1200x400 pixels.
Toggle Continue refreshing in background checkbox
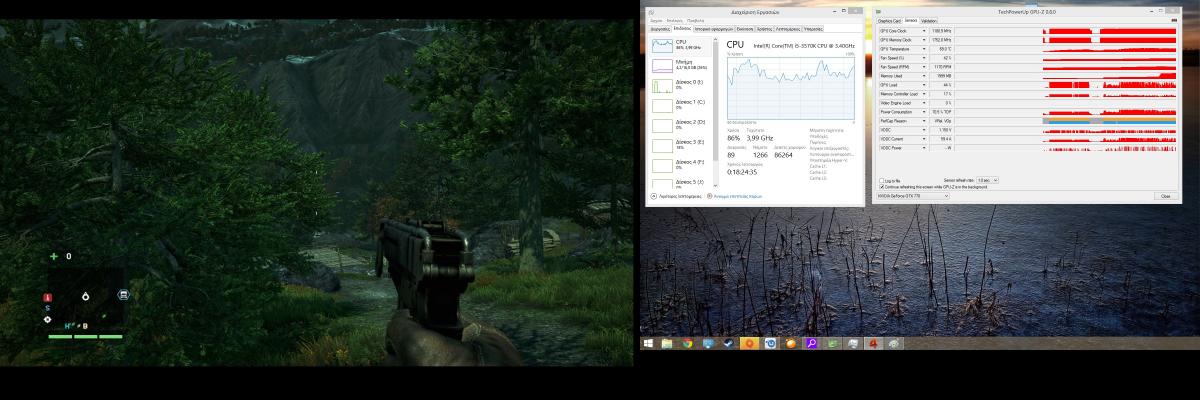(882, 186)
